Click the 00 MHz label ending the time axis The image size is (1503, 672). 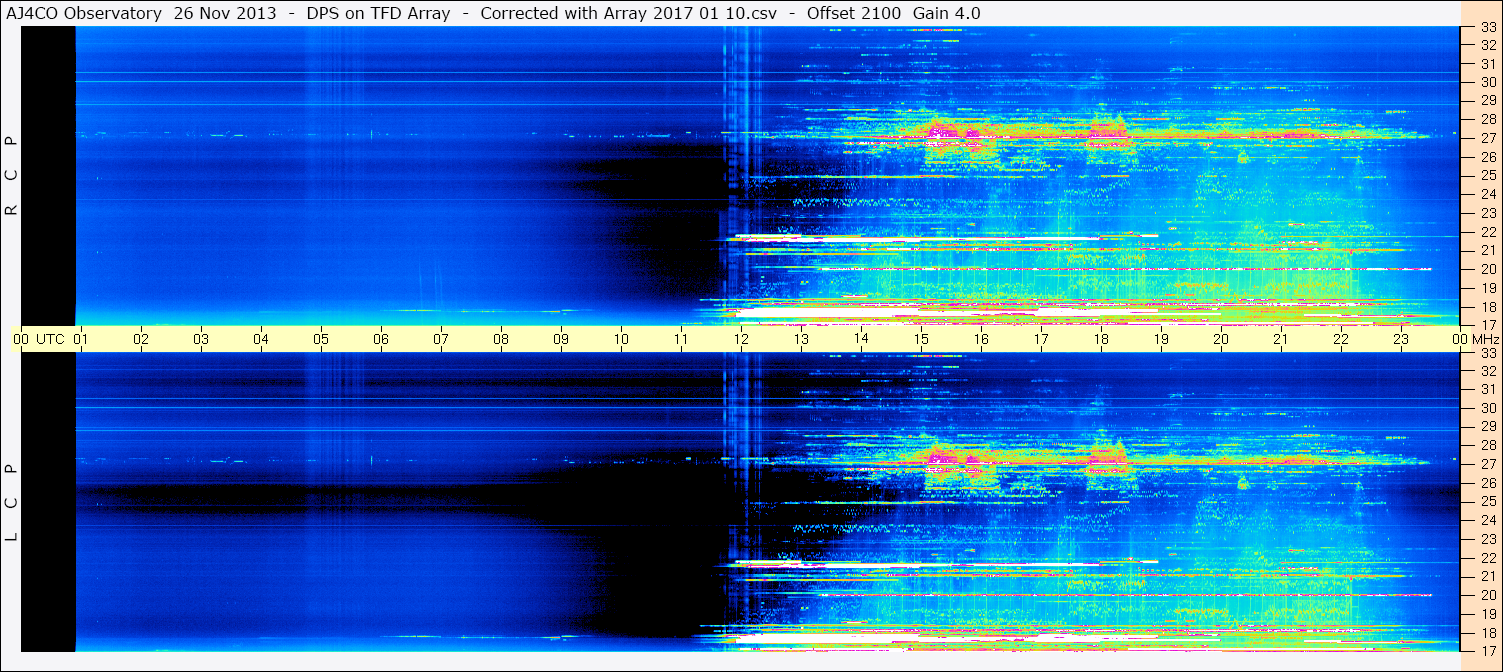[x=1476, y=339]
